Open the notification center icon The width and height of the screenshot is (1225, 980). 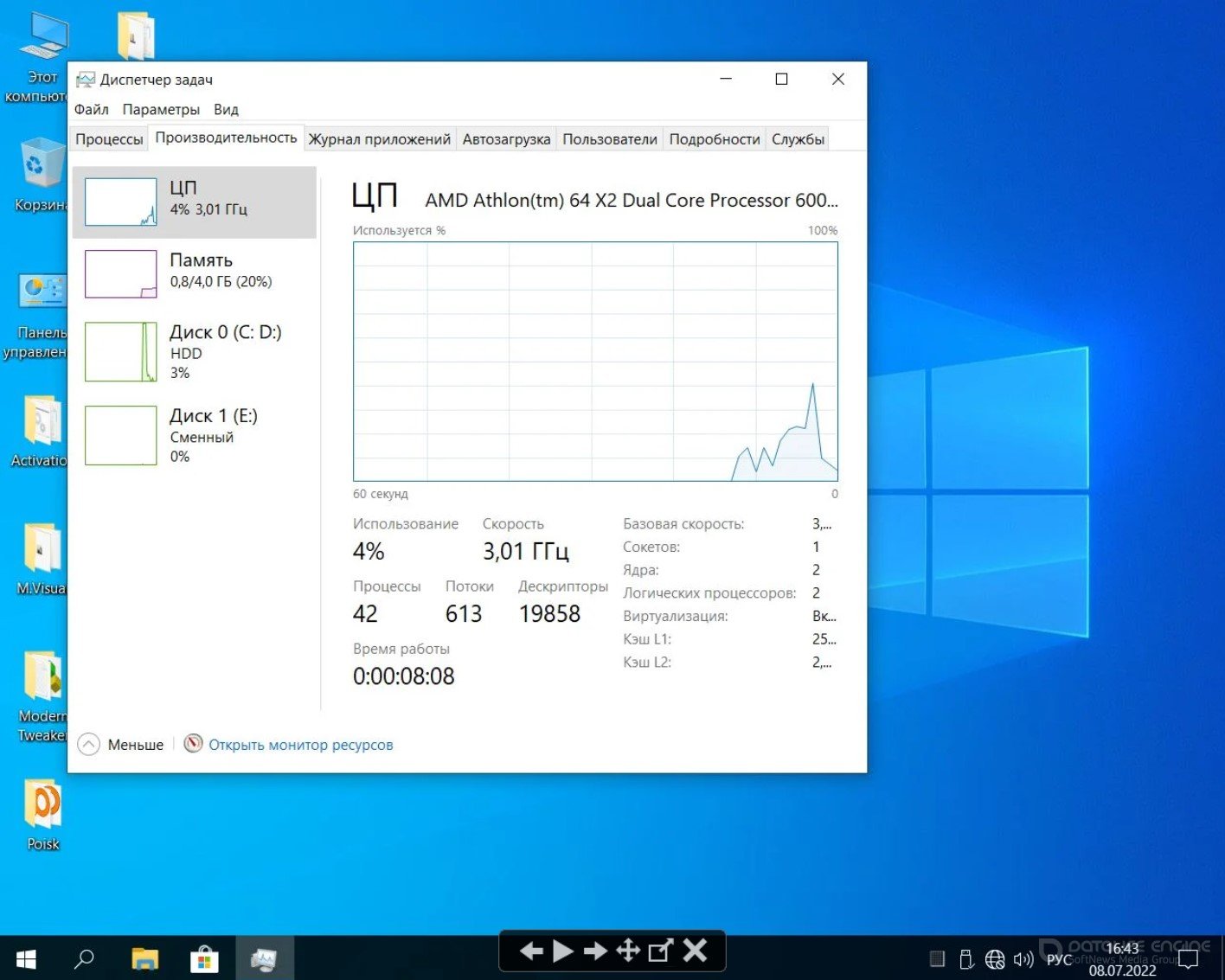[1189, 959]
